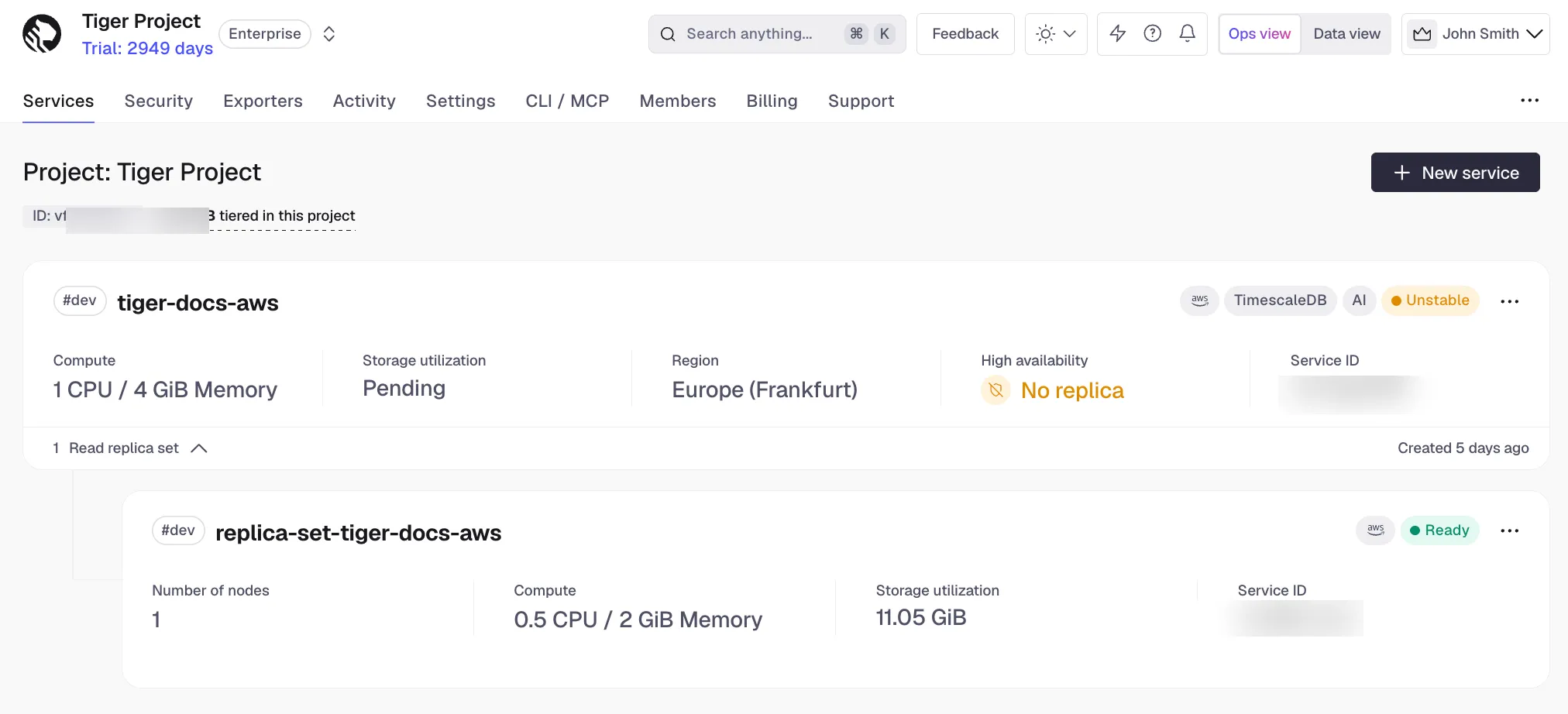This screenshot has width=1568, height=714.
Task: Click the AI badge
Action: (x=1360, y=300)
